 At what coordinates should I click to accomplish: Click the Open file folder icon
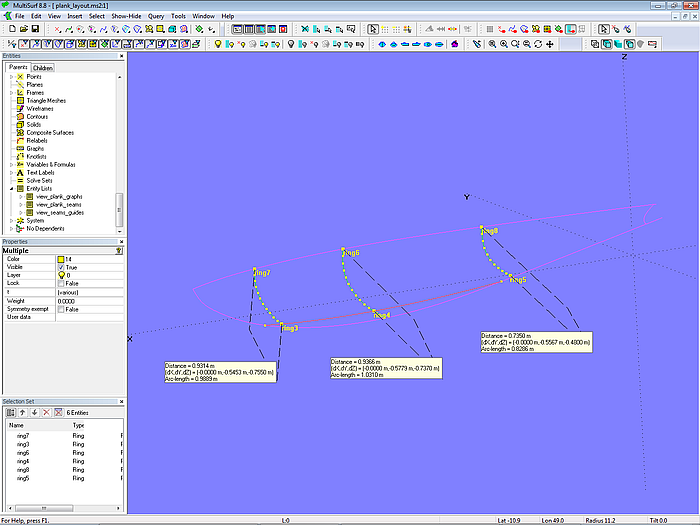[22, 30]
